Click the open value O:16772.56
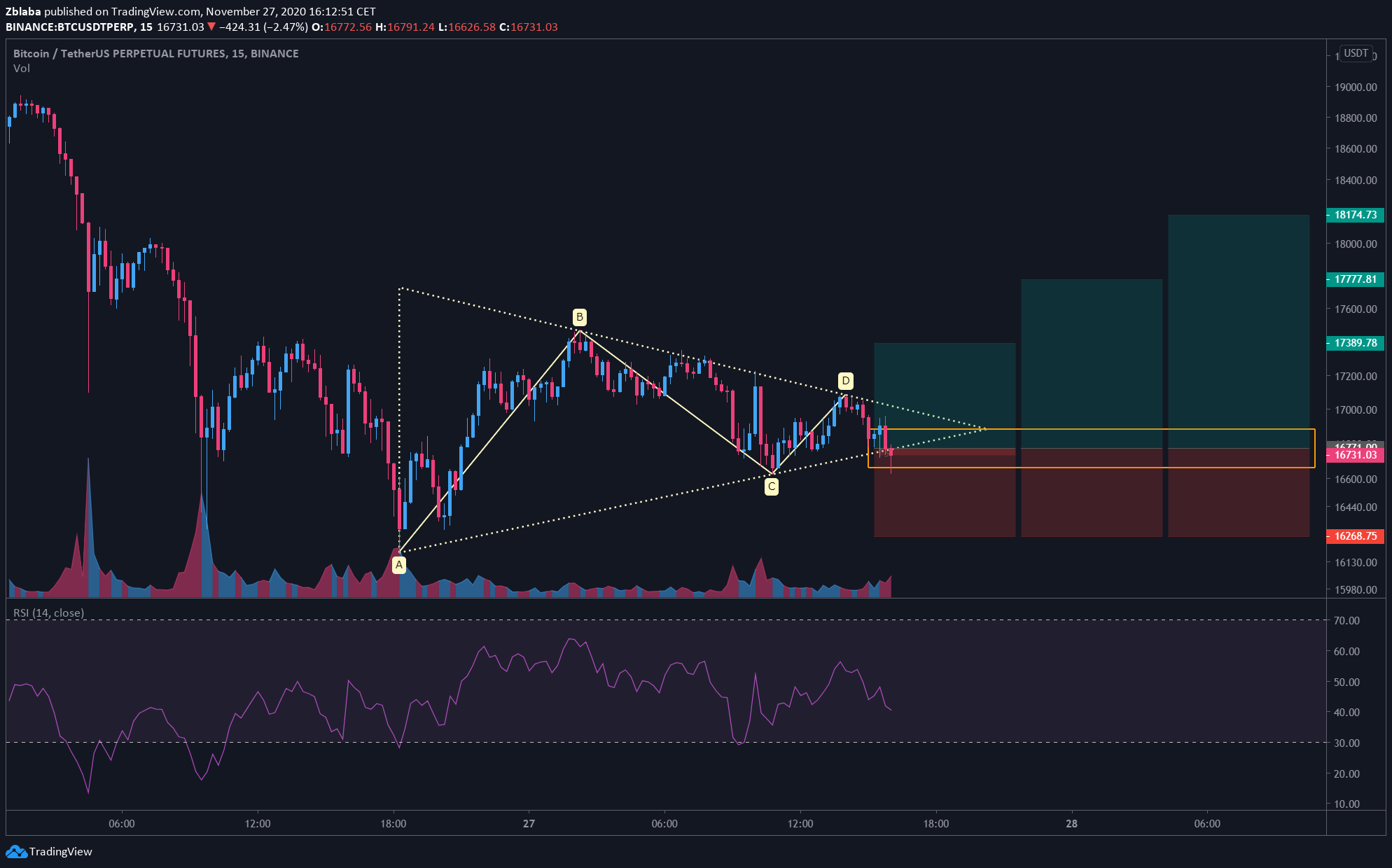The height and width of the screenshot is (868, 1392). (x=342, y=27)
